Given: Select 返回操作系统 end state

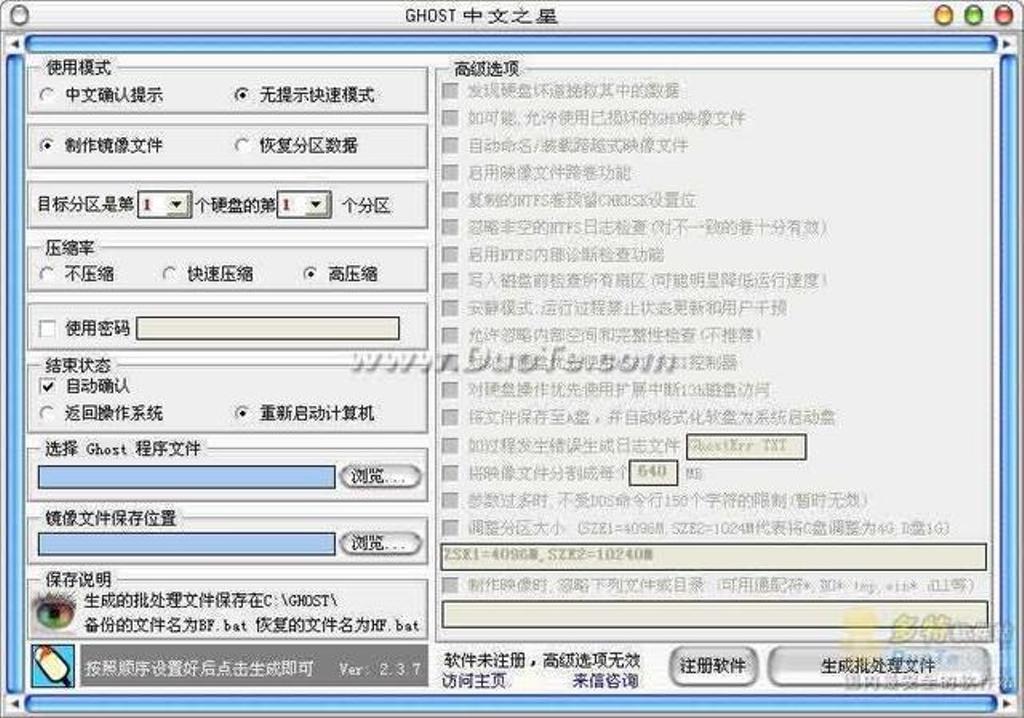Looking at the screenshot, I should point(47,413).
